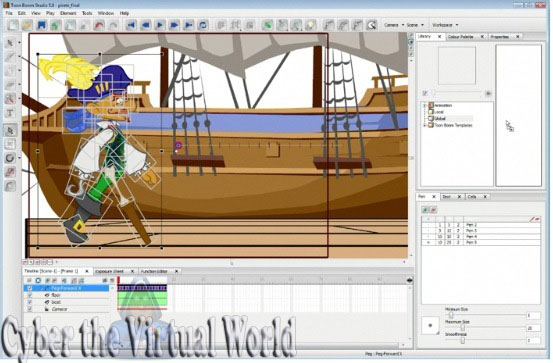Click the pen-eraser icon in pen list header
The image size is (553, 363).
535,219
